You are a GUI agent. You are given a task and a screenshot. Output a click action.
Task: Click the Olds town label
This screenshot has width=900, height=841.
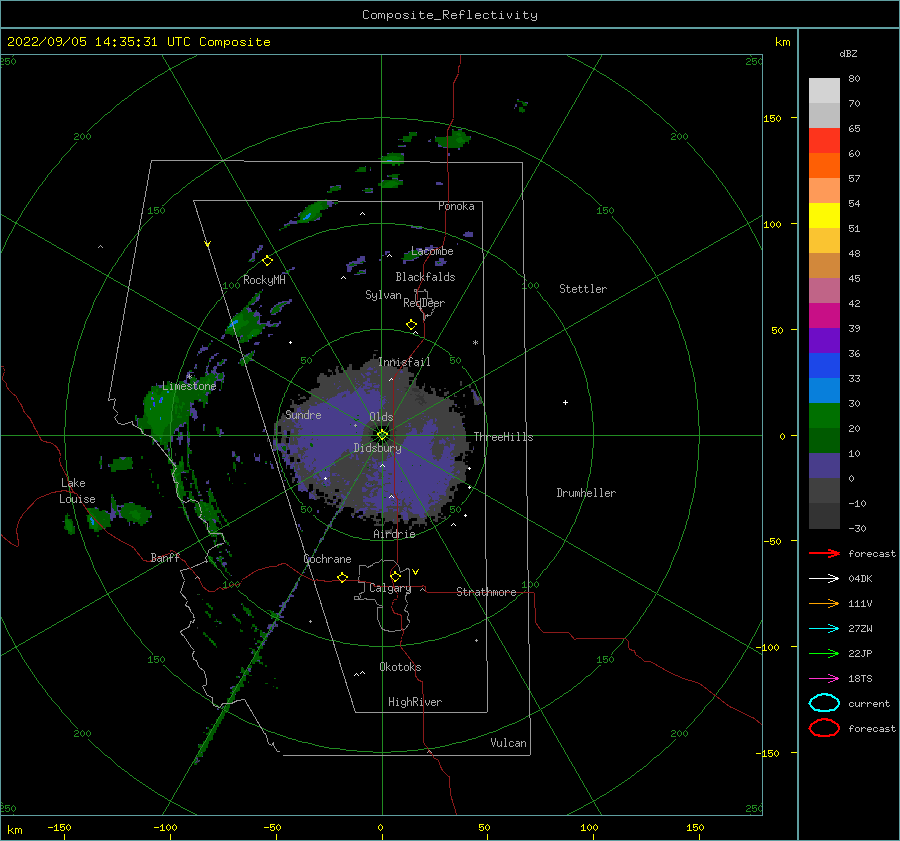tap(381, 417)
